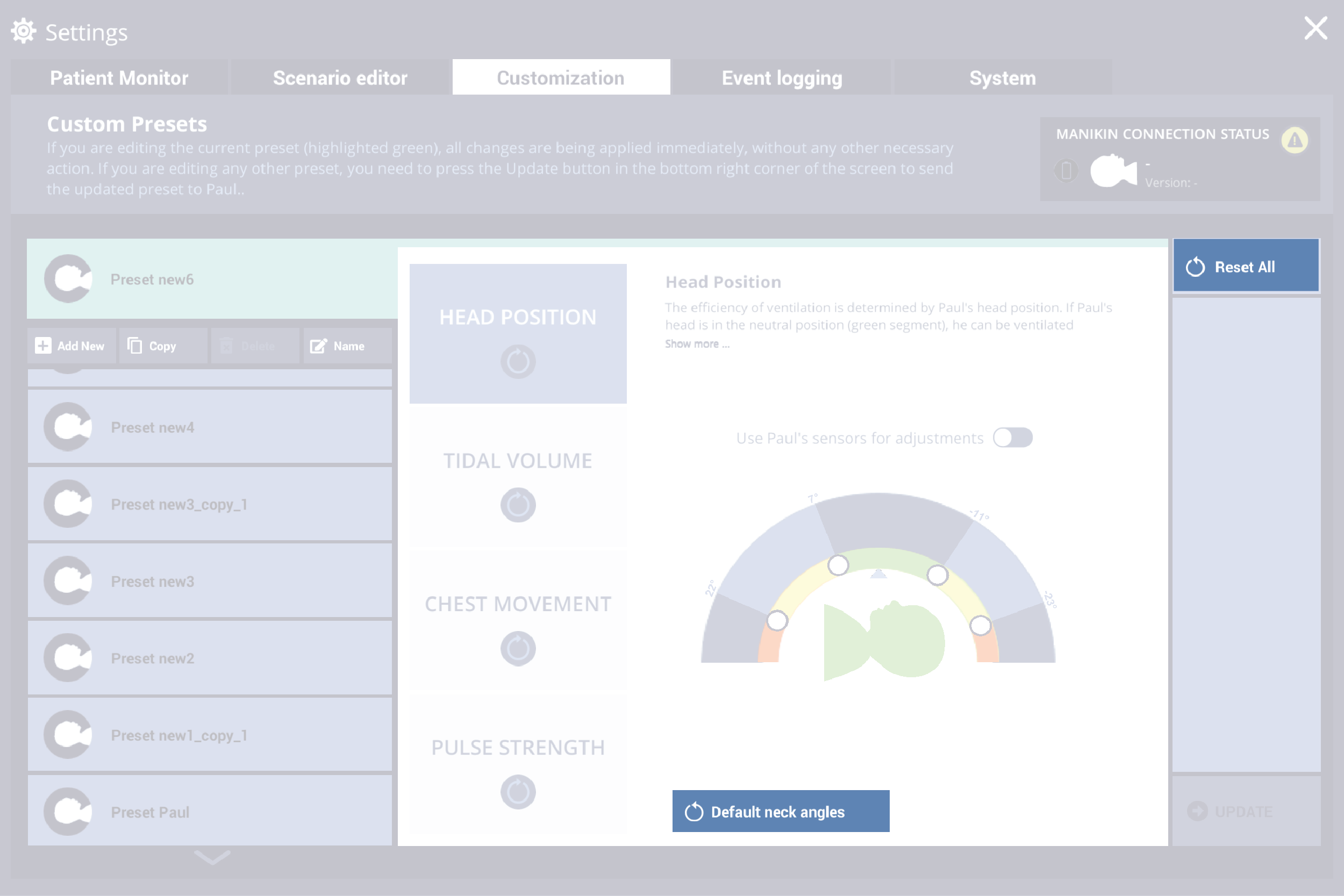This screenshot has width=1344, height=896.
Task: Reset Tidal Volume with its circular icon
Action: click(x=518, y=505)
